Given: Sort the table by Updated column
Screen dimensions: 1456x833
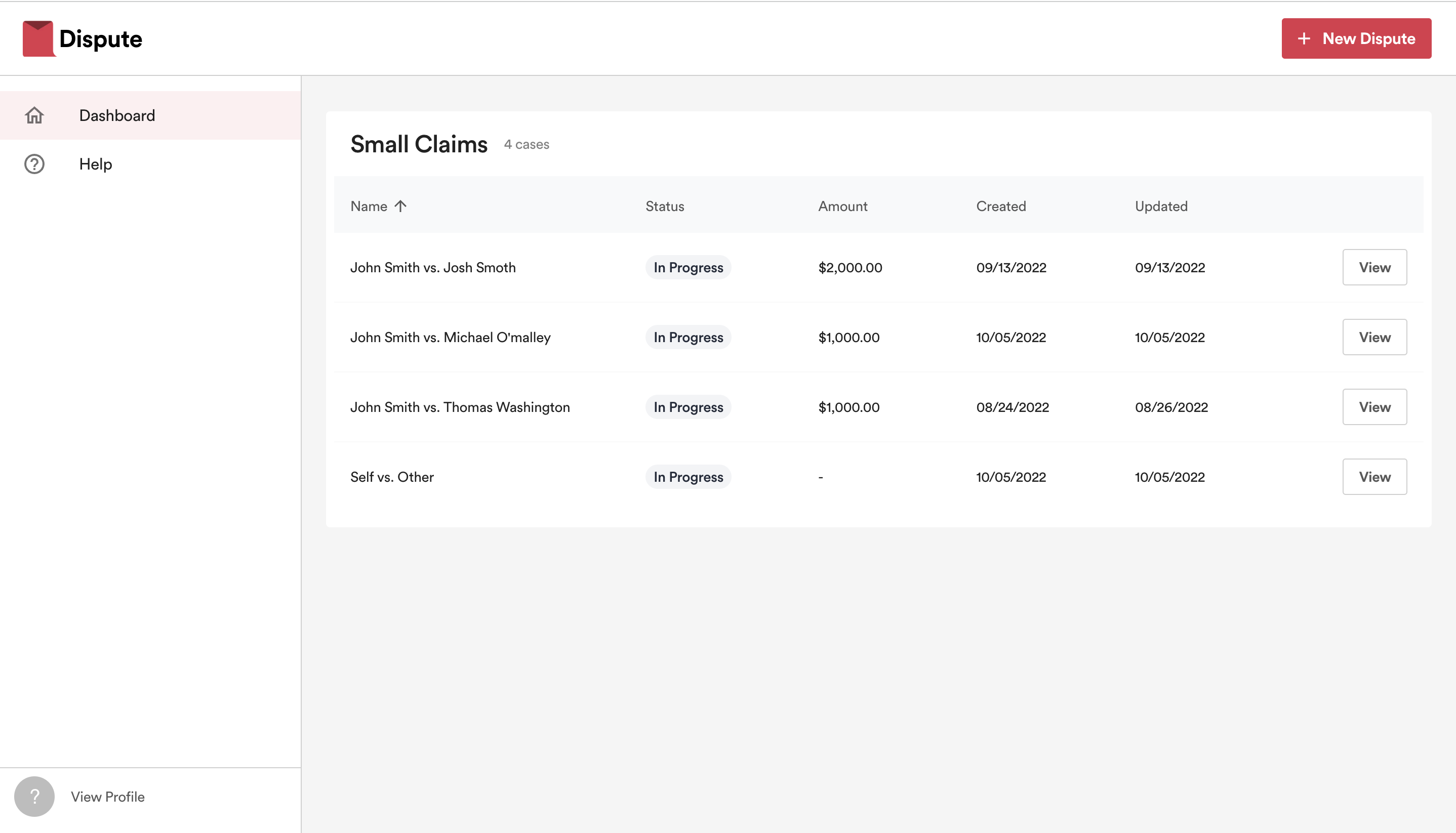Looking at the screenshot, I should pyautogui.click(x=1161, y=206).
